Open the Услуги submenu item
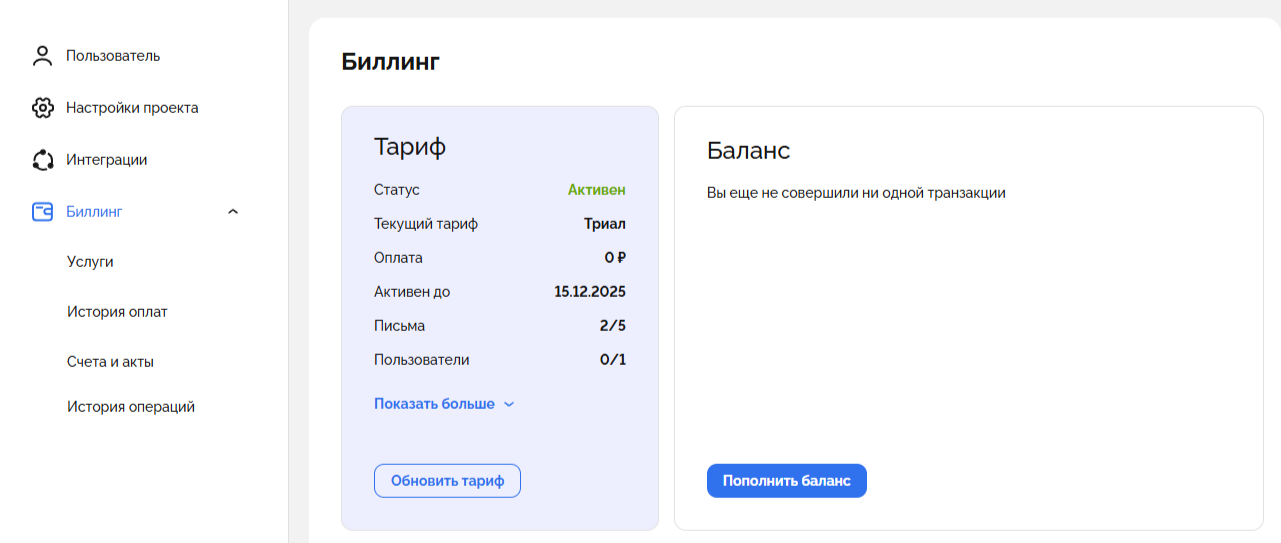Screen dimensions: 1281x543 pos(90,262)
